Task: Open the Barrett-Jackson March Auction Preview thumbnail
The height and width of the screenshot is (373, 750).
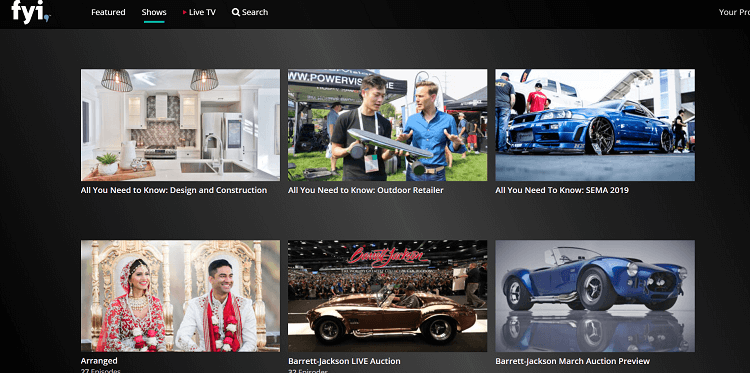Action: pyautogui.click(x=595, y=296)
